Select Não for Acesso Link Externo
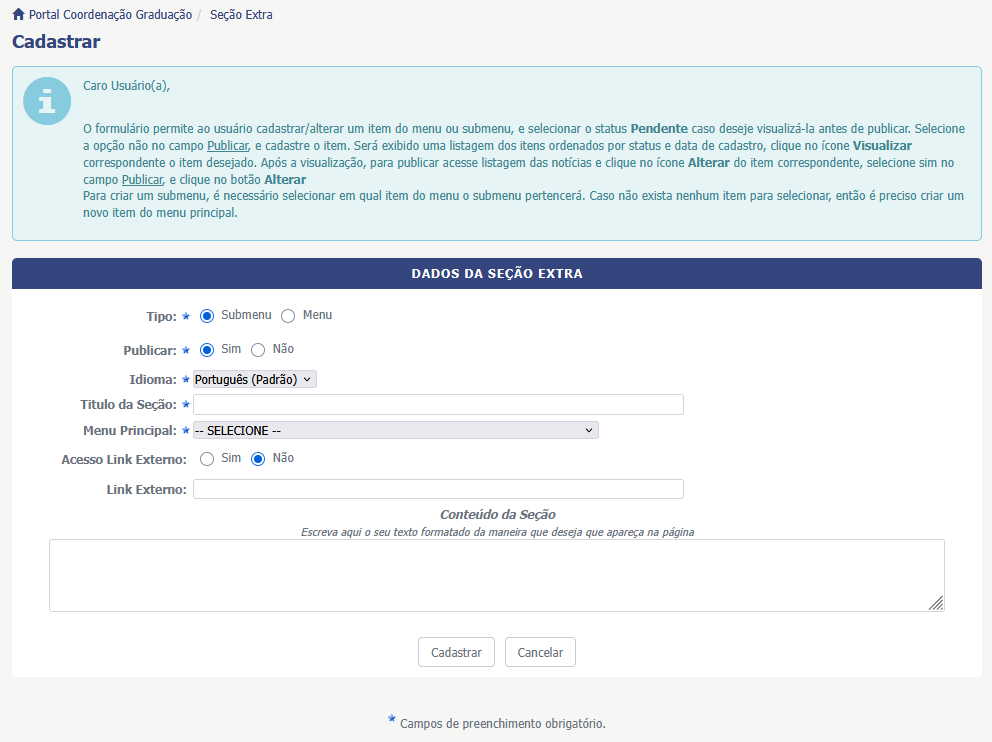Viewport: 992px width, 742px height. [x=257, y=459]
